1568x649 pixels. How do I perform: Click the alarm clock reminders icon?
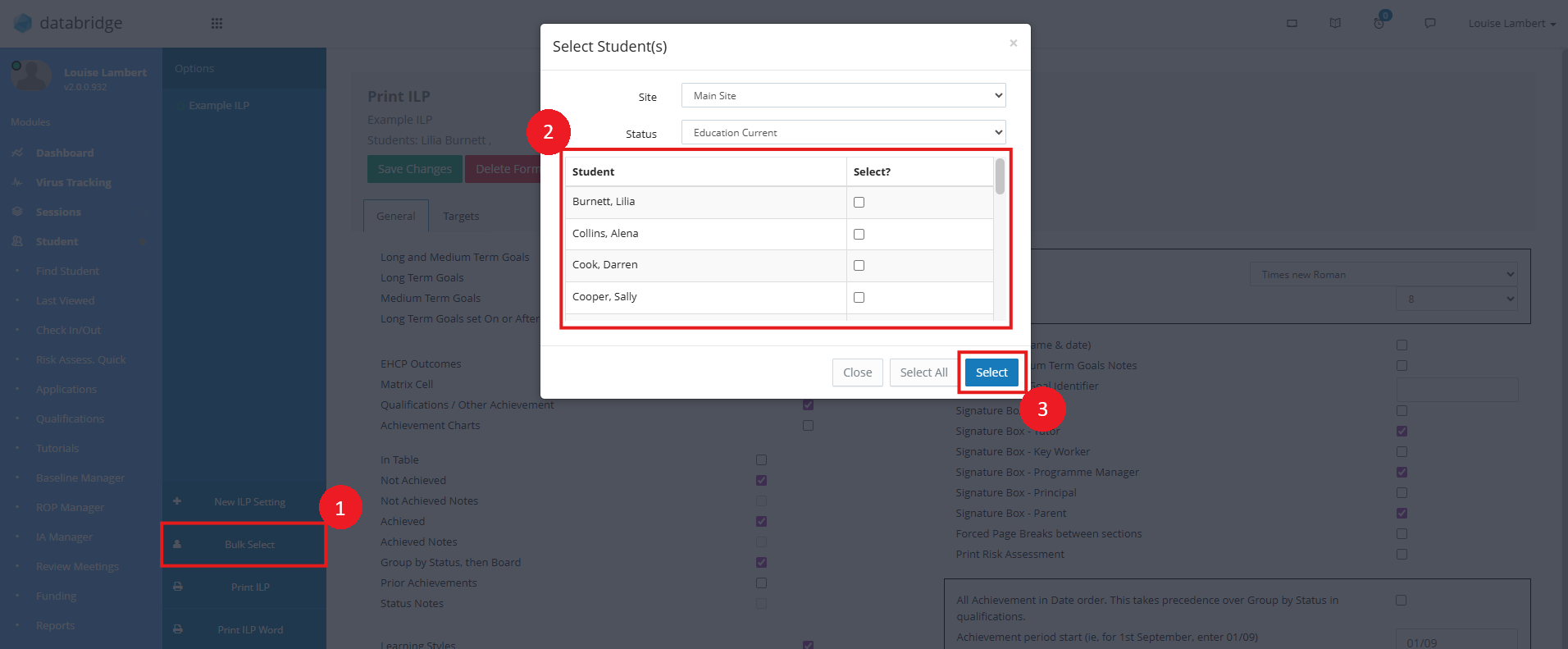coord(1379,23)
